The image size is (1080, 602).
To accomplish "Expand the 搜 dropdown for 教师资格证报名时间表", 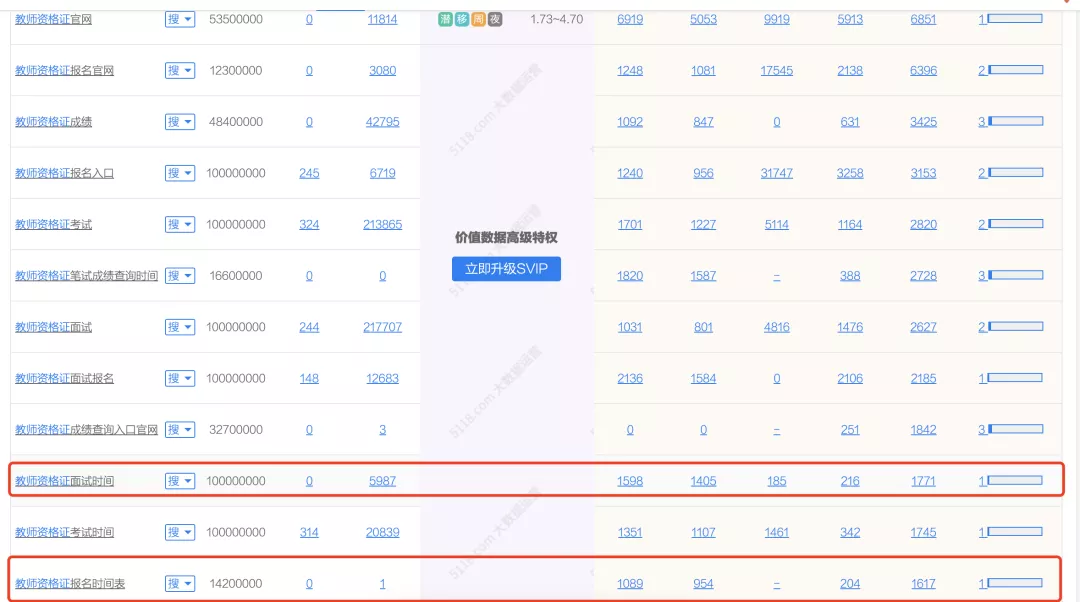I will [180, 583].
